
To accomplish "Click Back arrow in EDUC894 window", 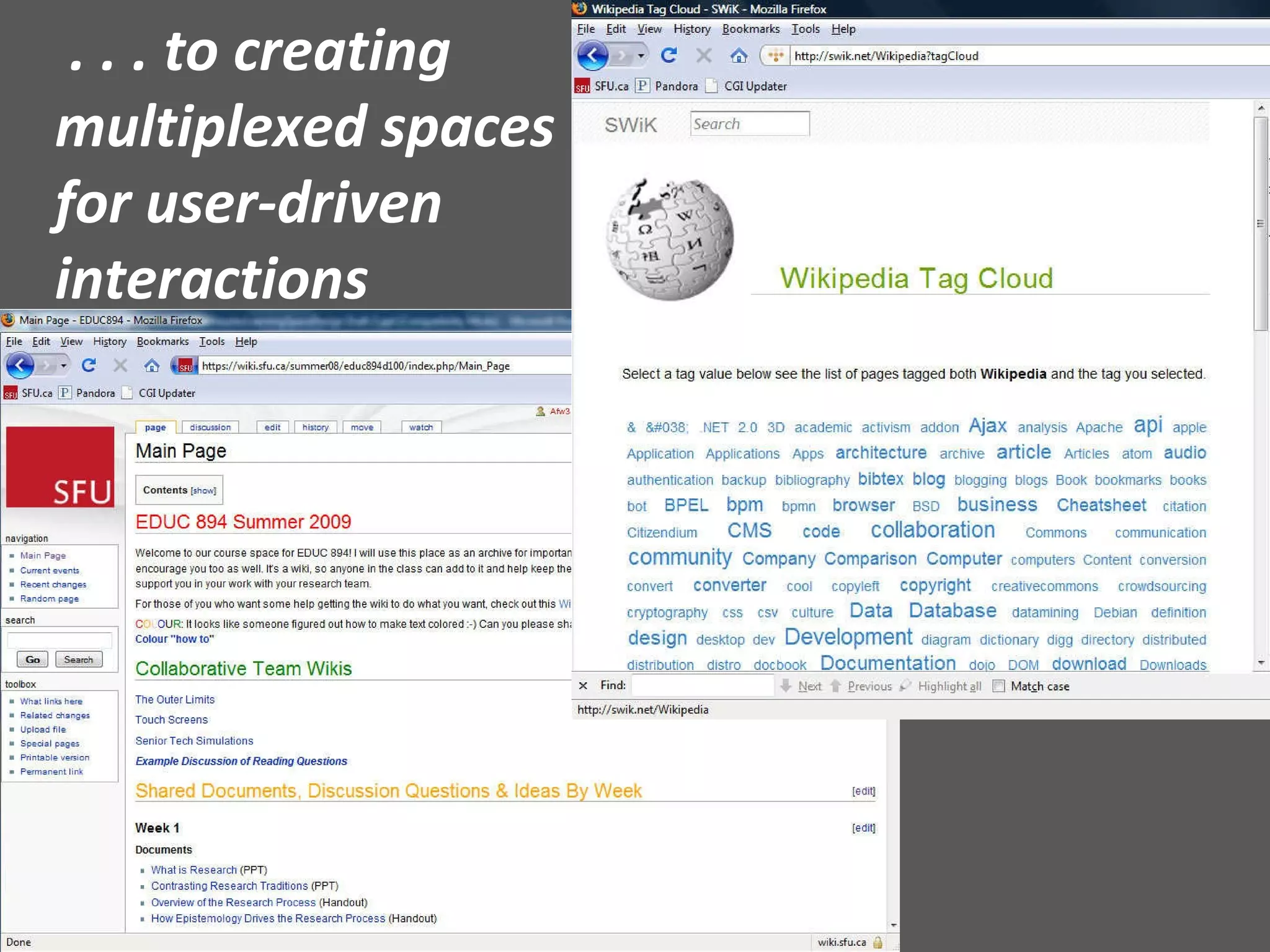I will [x=20, y=366].
